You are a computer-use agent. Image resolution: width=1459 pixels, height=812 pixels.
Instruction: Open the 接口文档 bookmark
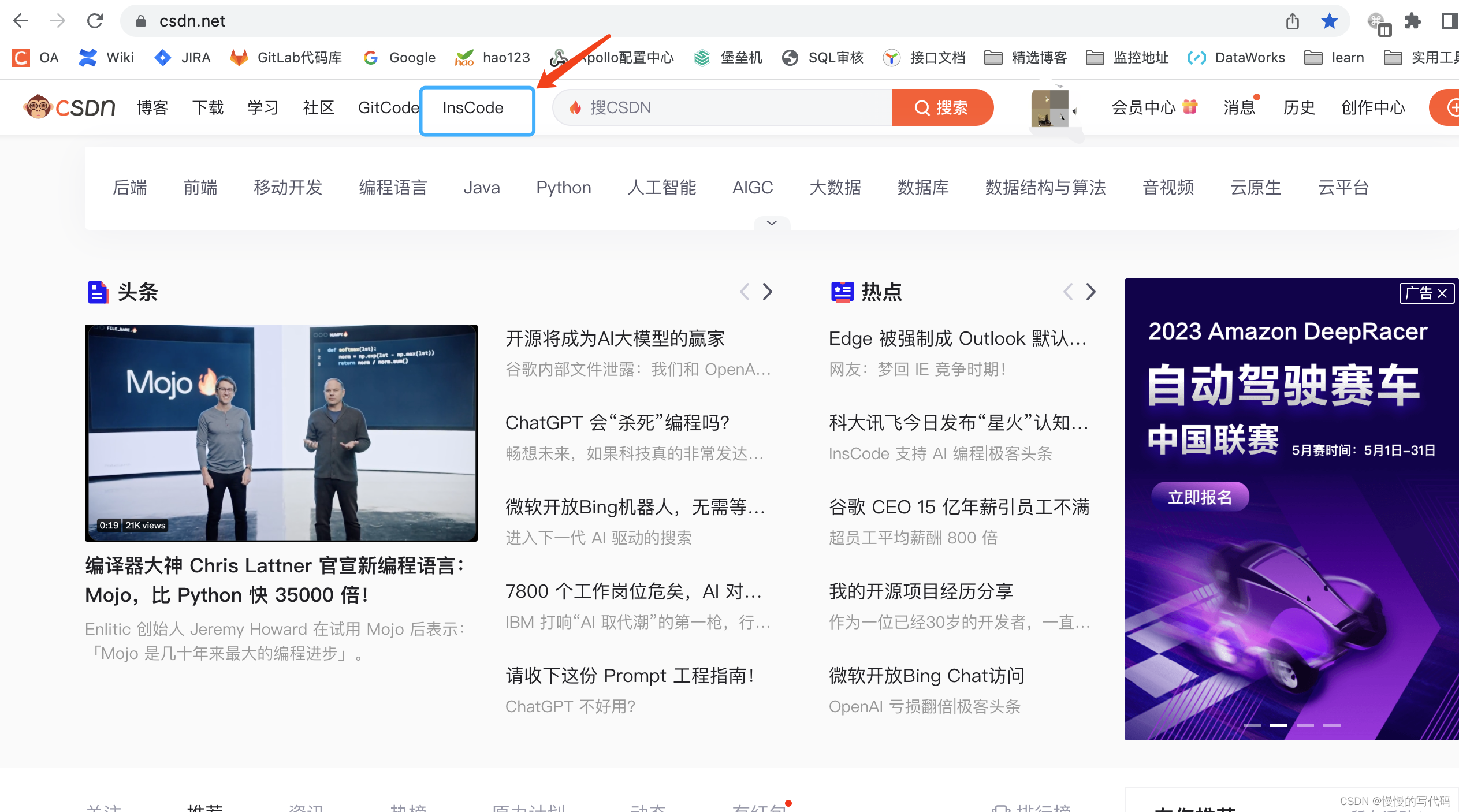tap(925, 58)
